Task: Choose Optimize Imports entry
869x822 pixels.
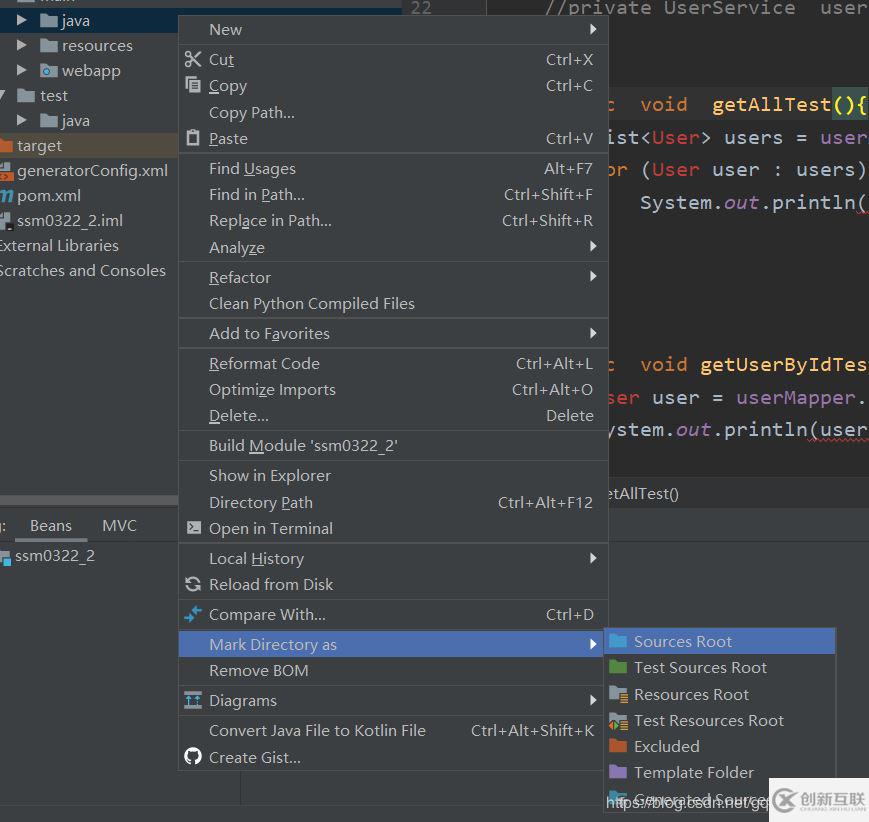Action: [393, 390]
